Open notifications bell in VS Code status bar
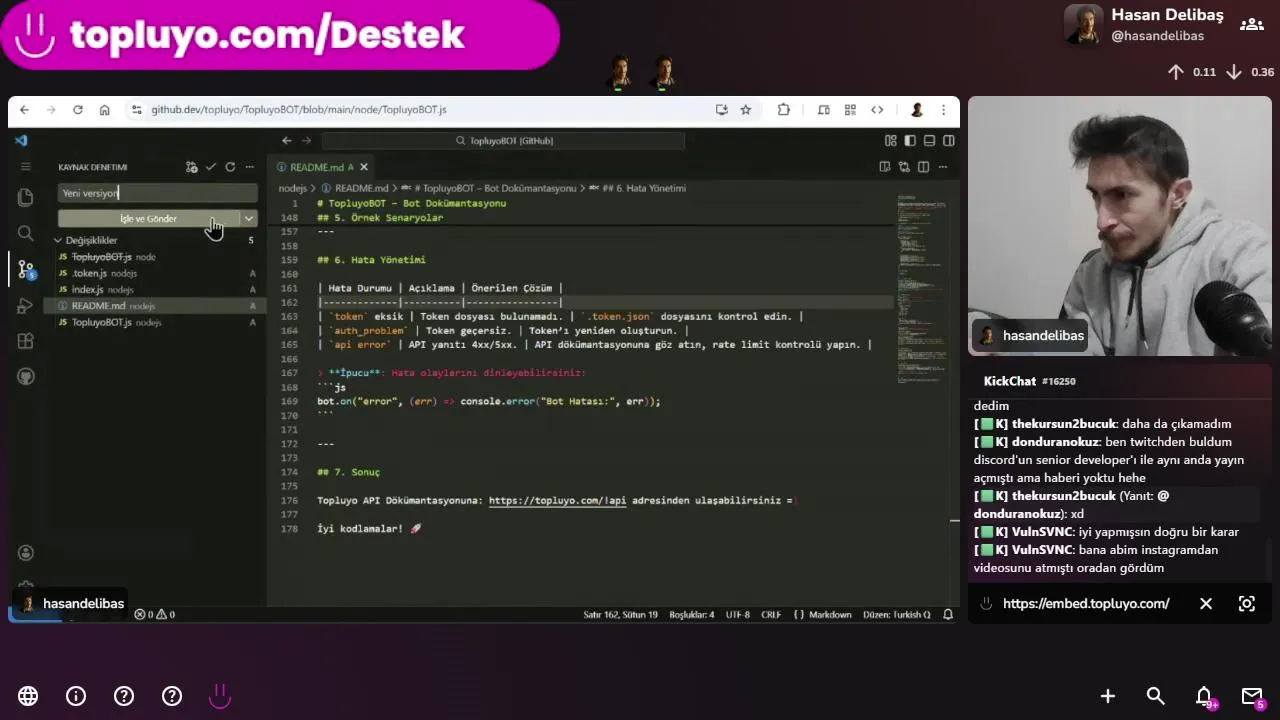Image resolution: width=1280 pixels, height=720 pixels. (948, 614)
